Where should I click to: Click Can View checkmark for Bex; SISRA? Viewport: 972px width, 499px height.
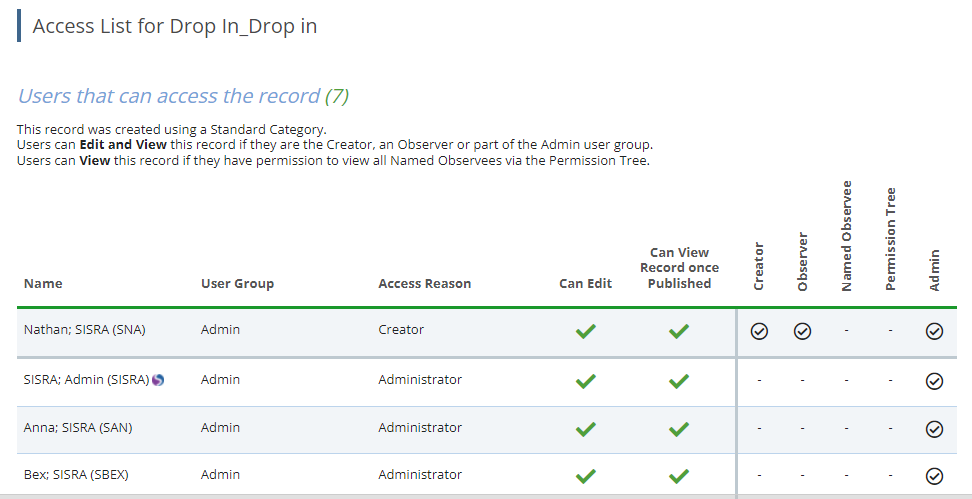pos(679,476)
